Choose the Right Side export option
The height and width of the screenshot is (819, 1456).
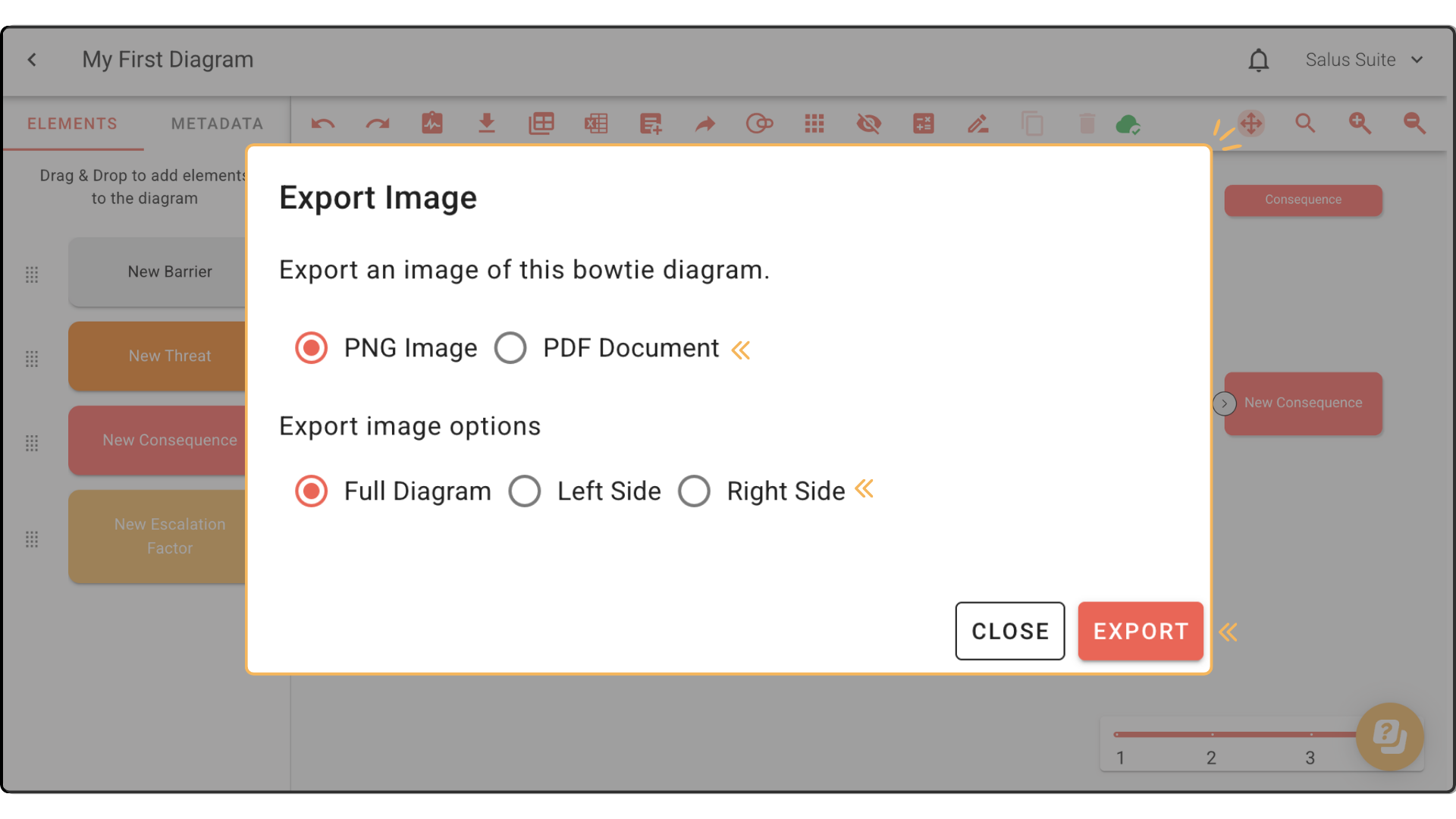pyautogui.click(x=694, y=491)
